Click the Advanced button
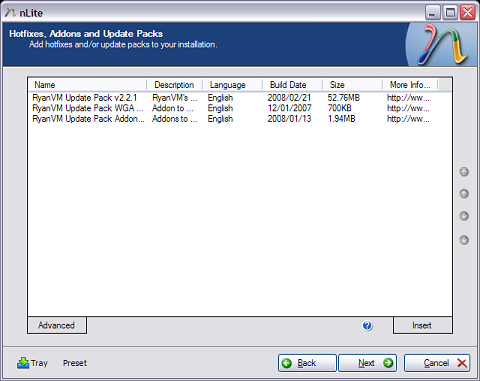This screenshot has width=480, height=381. click(x=57, y=325)
